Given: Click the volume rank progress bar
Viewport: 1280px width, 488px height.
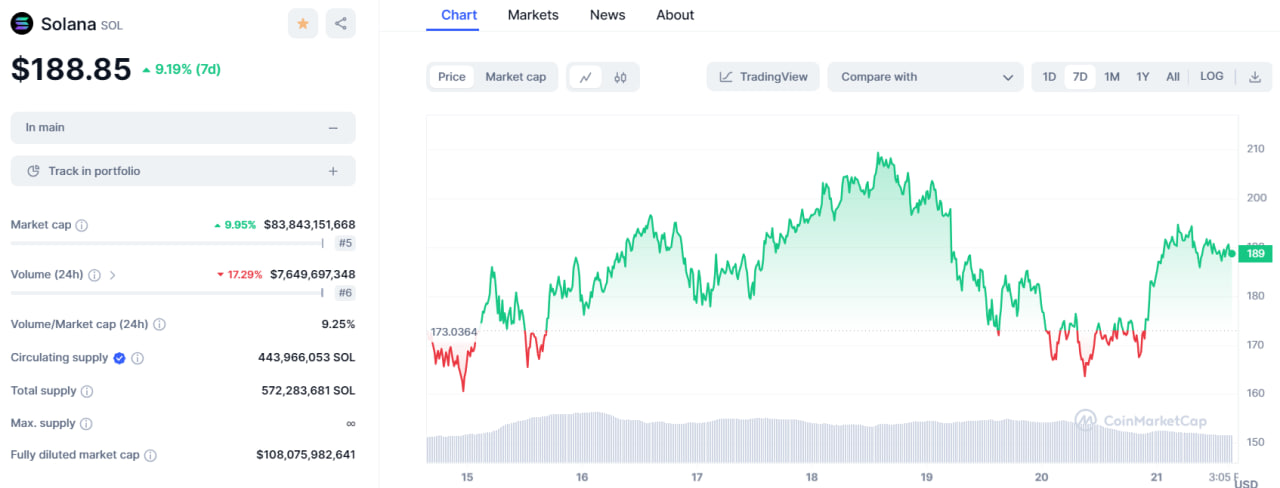Looking at the screenshot, I should 168,293.
